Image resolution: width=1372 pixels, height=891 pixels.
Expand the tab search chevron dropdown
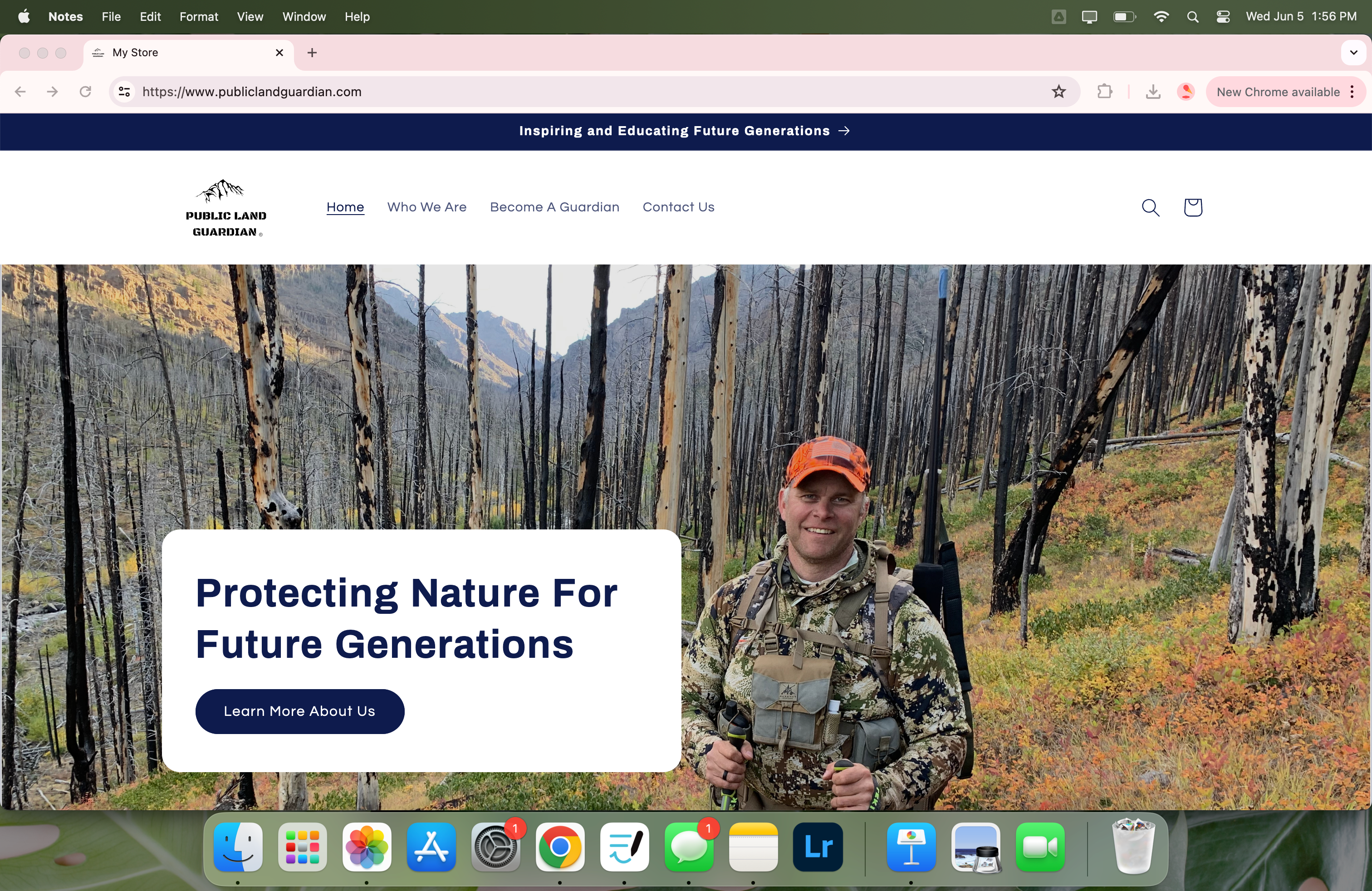tap(1353, 53)
